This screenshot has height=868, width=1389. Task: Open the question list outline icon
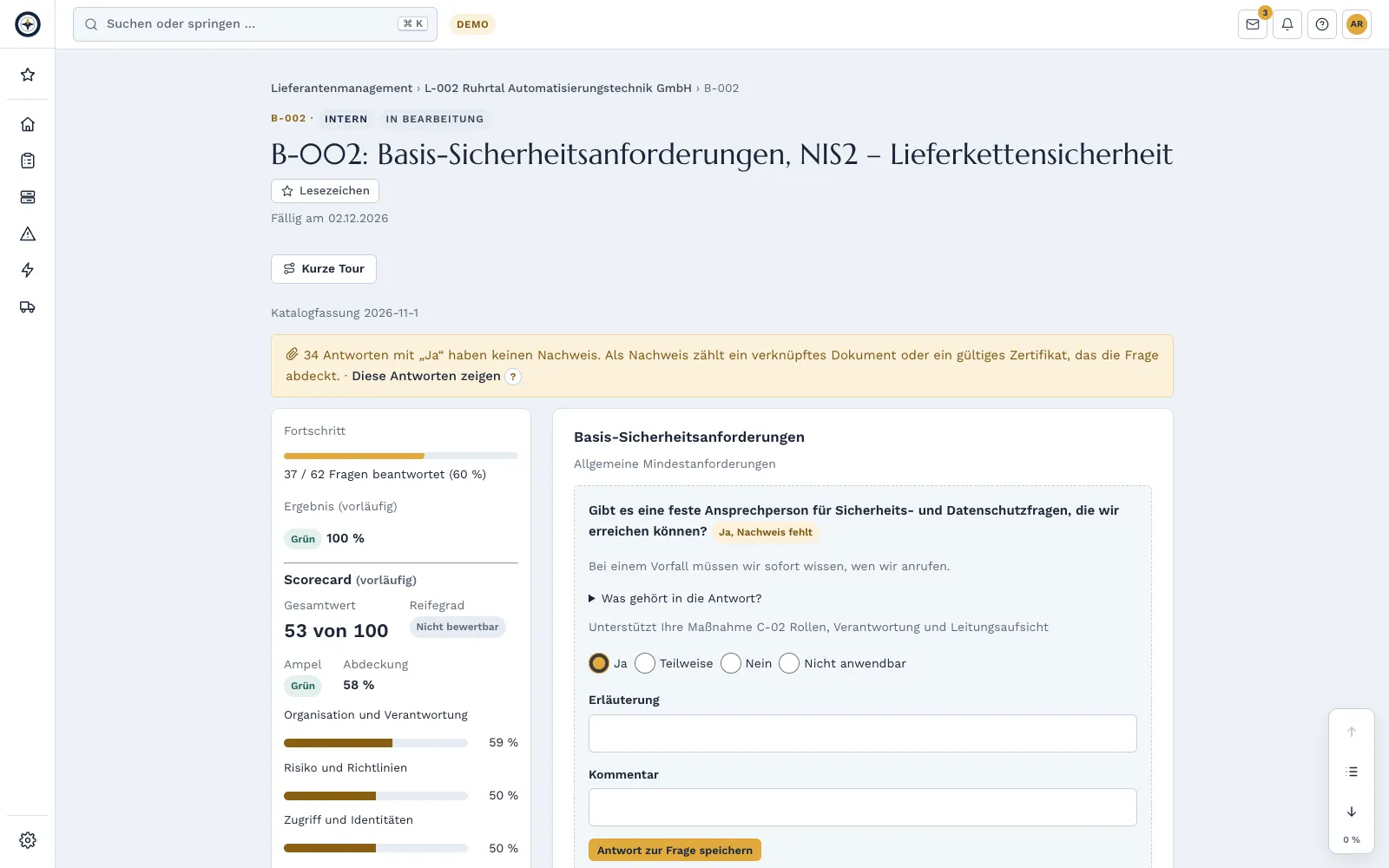pyautogui.click(x=1352, y=772)
